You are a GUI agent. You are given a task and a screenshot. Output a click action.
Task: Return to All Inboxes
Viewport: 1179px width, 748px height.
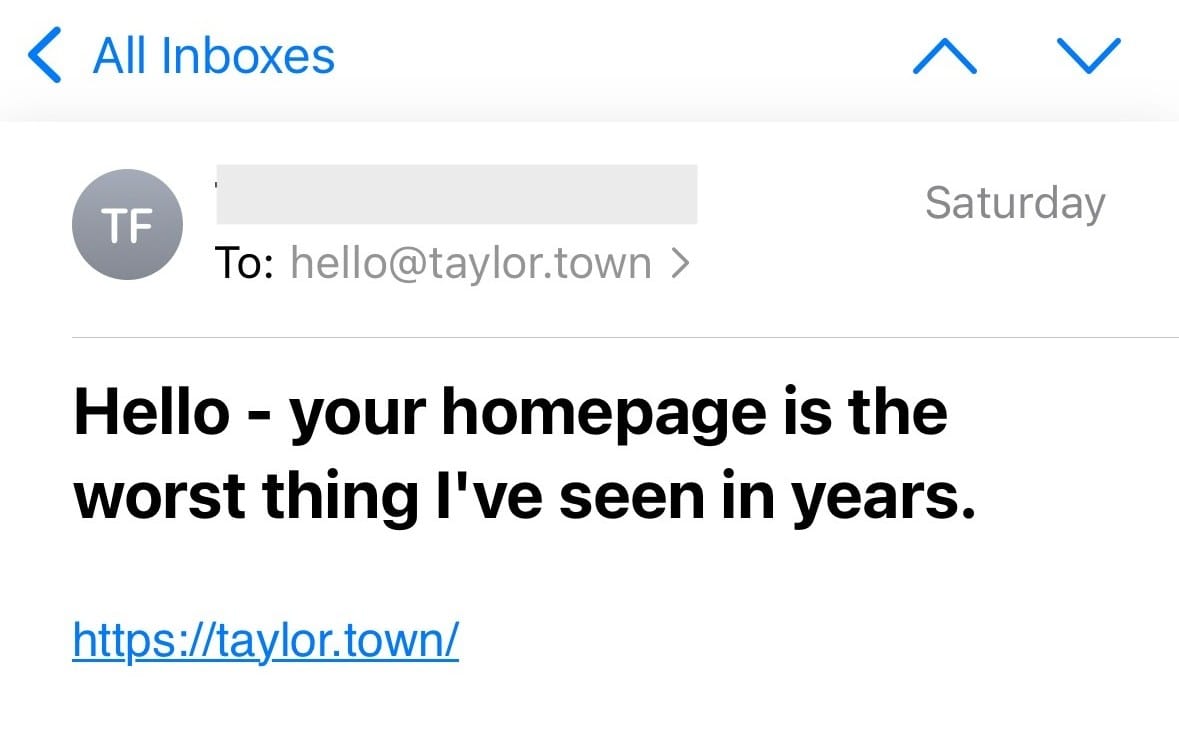coord(213,56)
